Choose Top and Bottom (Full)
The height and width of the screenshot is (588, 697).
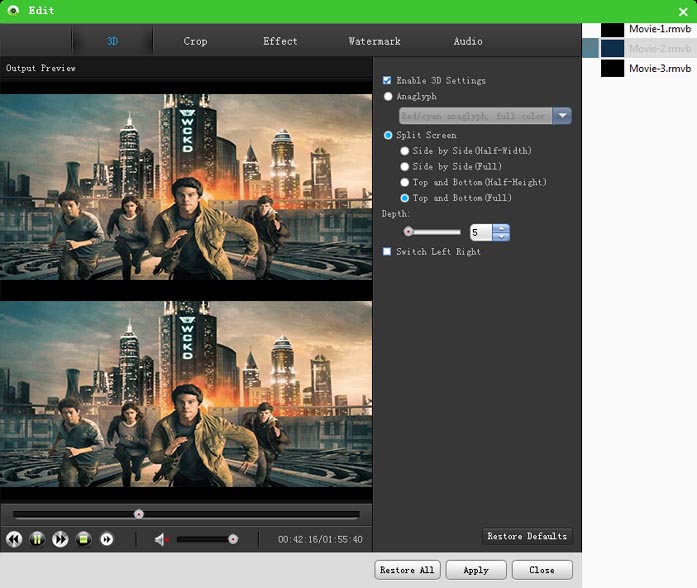coord(404,198)
